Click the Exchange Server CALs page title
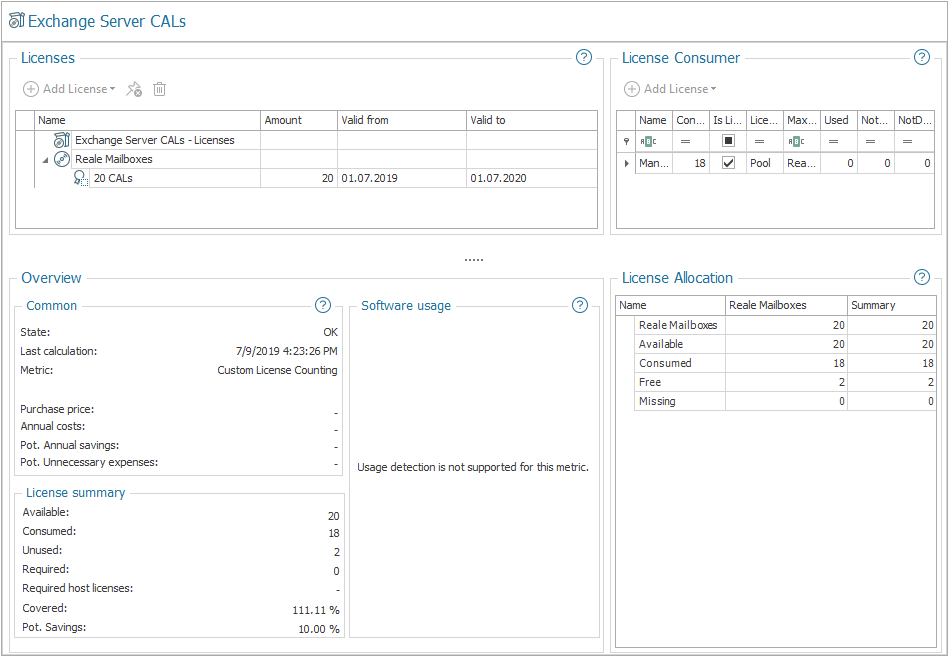The width and height of the screenshot is (950, 658). click(107, 21)
